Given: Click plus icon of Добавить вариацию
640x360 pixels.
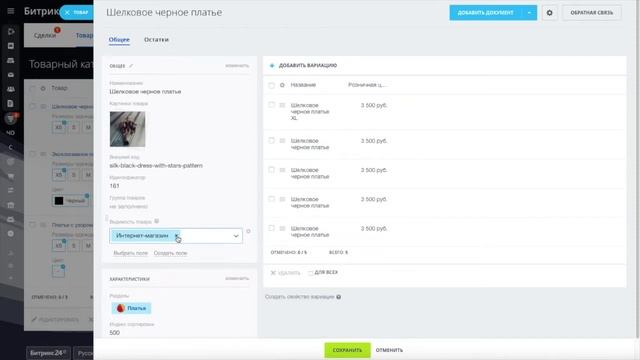Looking at the screenshot, I should click(272, 65).
